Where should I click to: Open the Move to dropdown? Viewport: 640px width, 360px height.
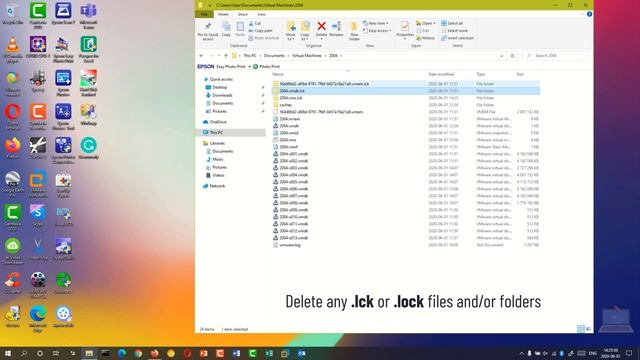(291, 31)
